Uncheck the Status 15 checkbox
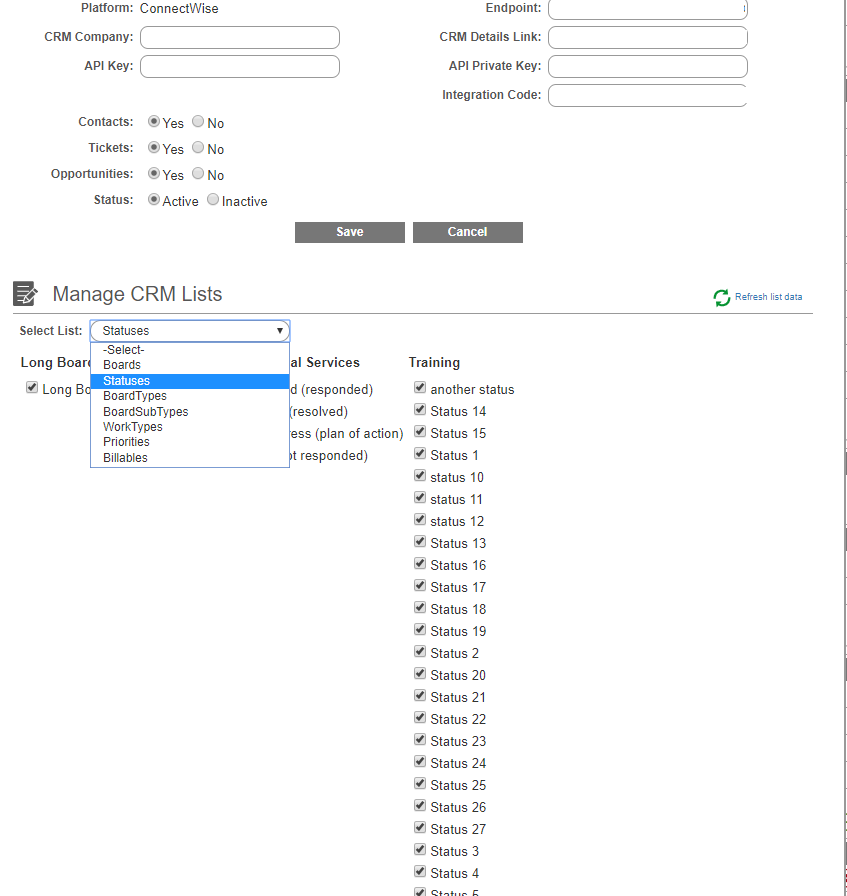Image resolution: width=847 pixels, height=896 pixels. point(420,431)
